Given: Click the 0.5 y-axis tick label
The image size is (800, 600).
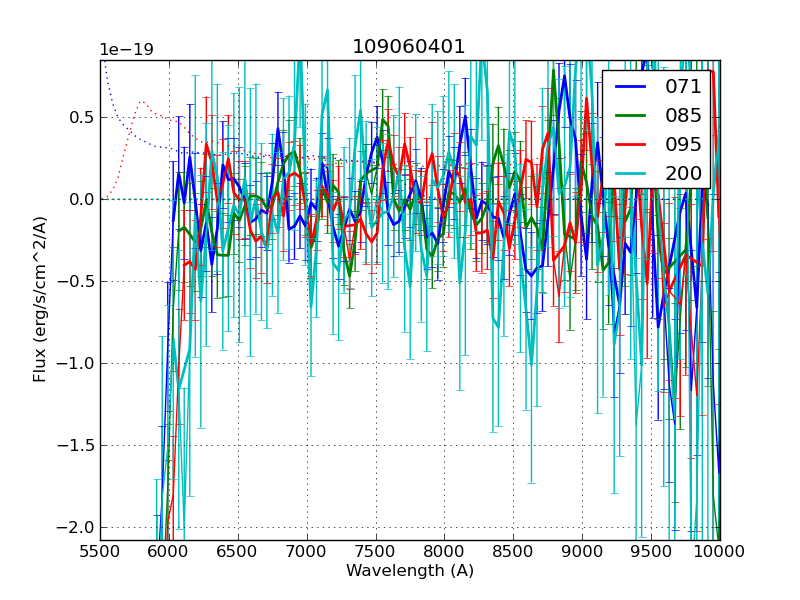Looking at the screenshot, I should 79,117.
